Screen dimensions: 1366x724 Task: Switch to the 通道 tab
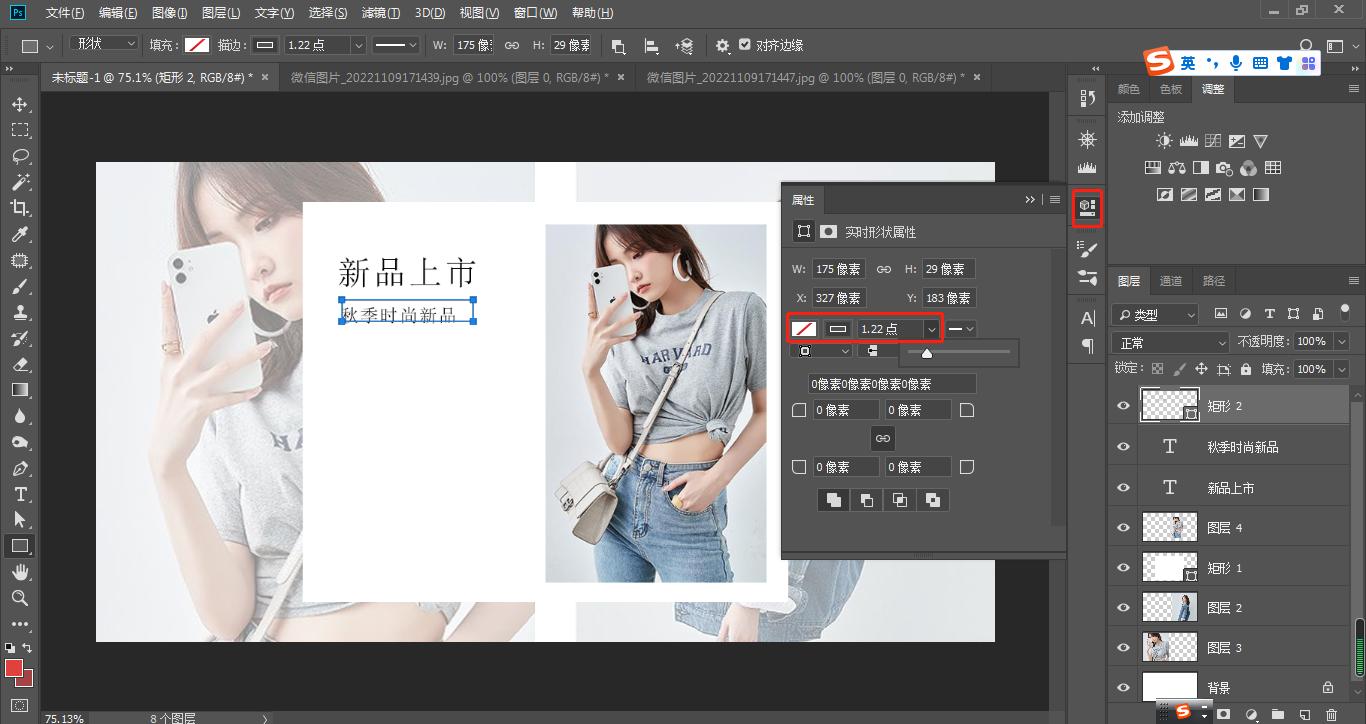click(1171, 281)
